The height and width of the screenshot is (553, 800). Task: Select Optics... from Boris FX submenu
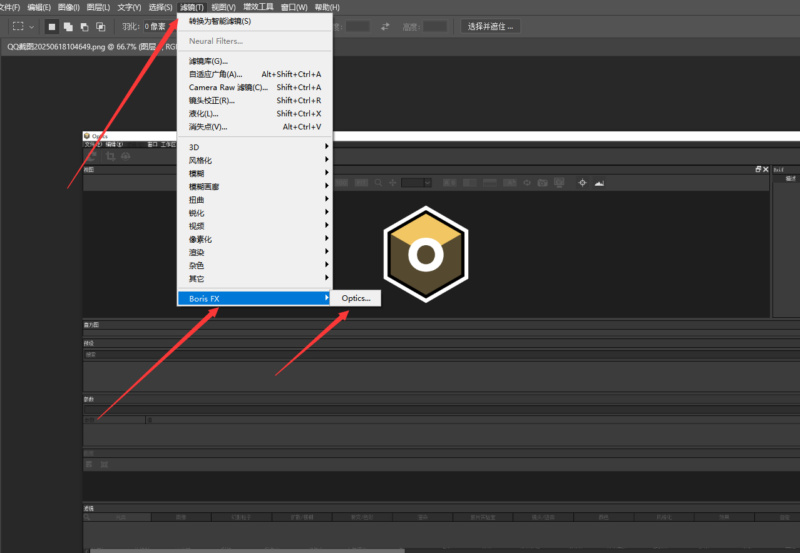pos(356,298)
